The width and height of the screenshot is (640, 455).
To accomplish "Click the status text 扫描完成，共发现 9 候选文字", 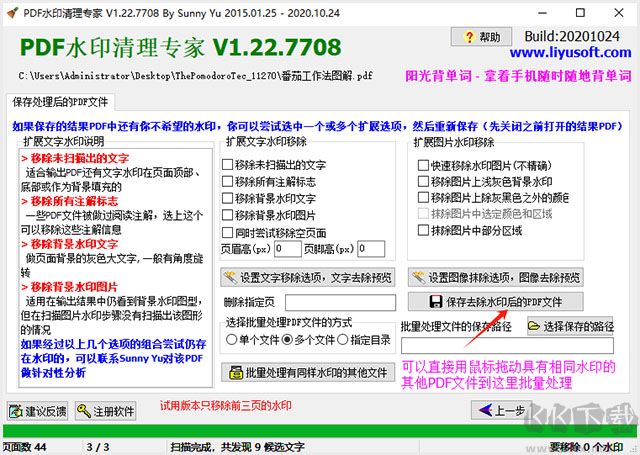I will (238, 447).
